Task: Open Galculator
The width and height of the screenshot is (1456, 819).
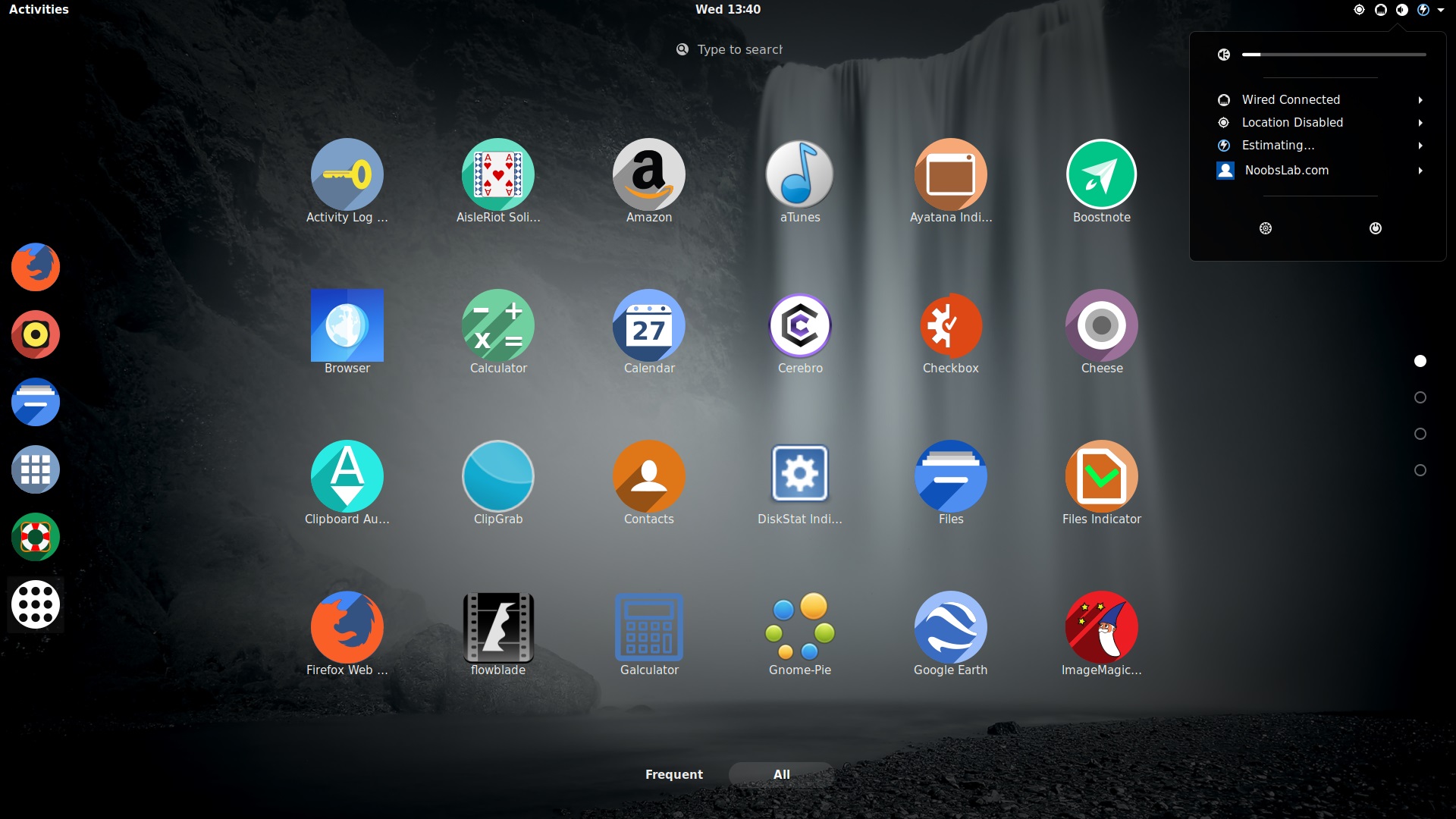Action: click(x=648, y=634)
